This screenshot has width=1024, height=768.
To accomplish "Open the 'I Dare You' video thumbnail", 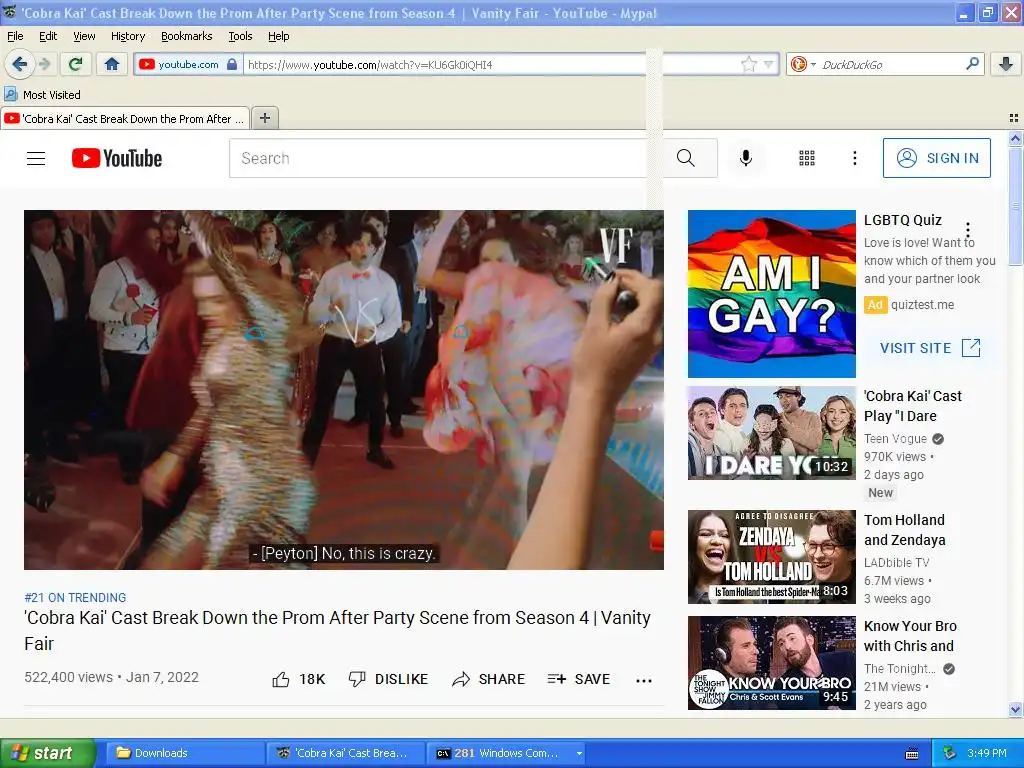I will click(x=771, y=433).
